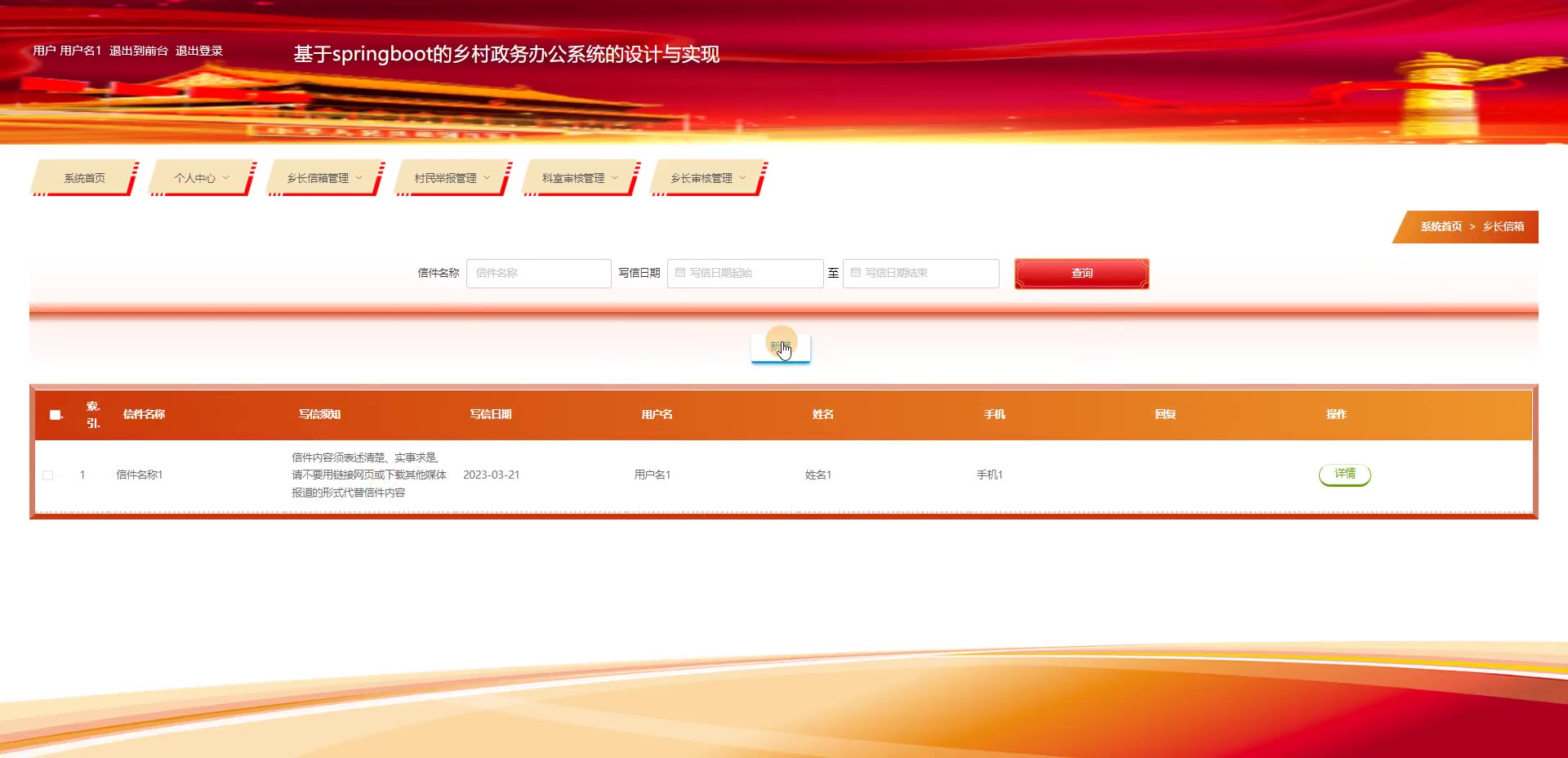The width and height of the screenshot is (1568, 758).
Task: Click the cell 信件名称1
Action: 140,475
